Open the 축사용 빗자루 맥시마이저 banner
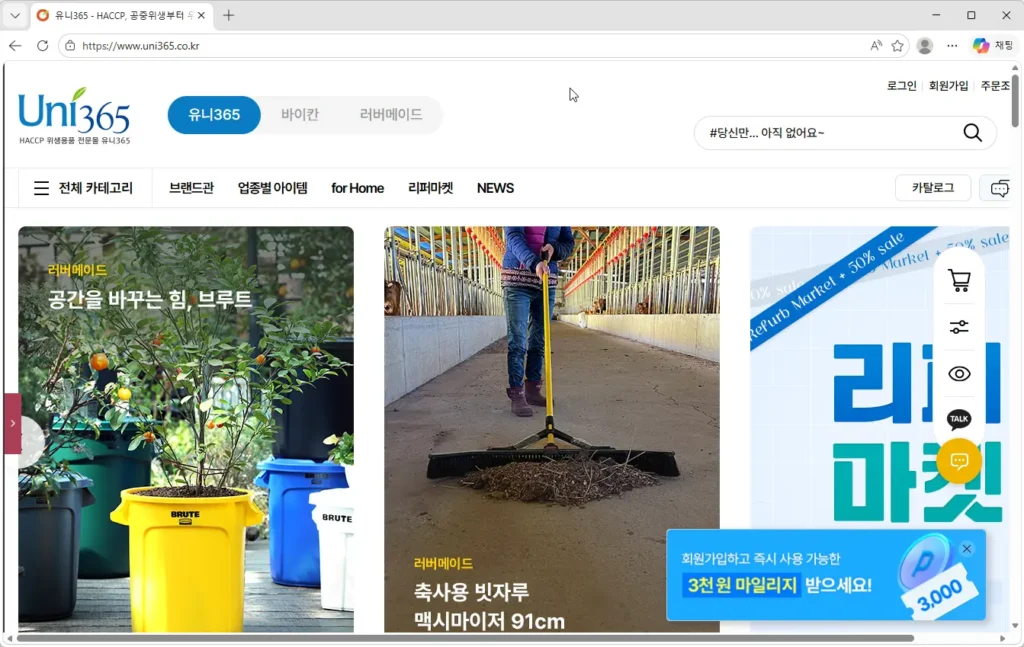Screen dimensions: 1024x647 (x=552, y=429)
